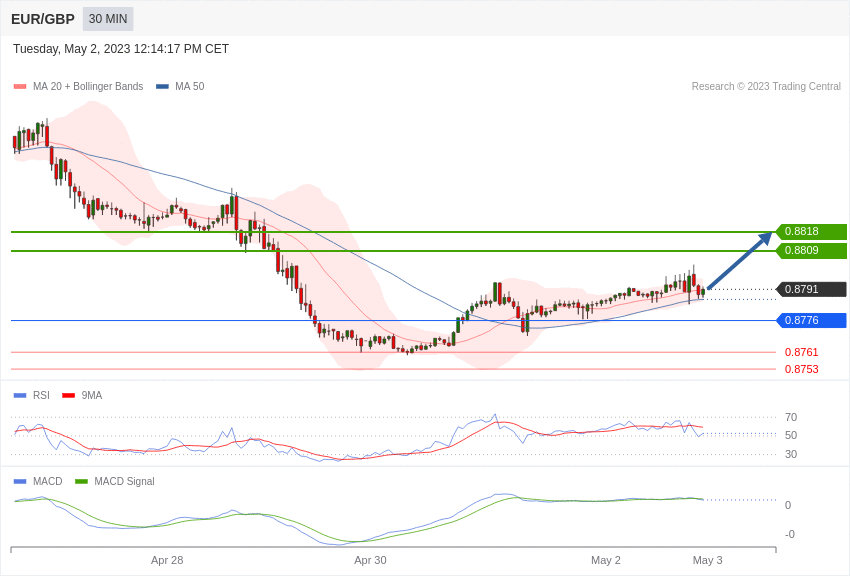
Task: Click the MACD Signal legend label
Action: pos(124,481)
